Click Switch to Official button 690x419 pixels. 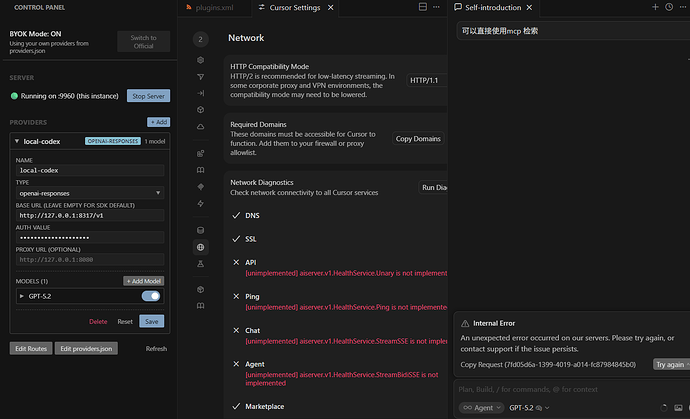[143, 41]
